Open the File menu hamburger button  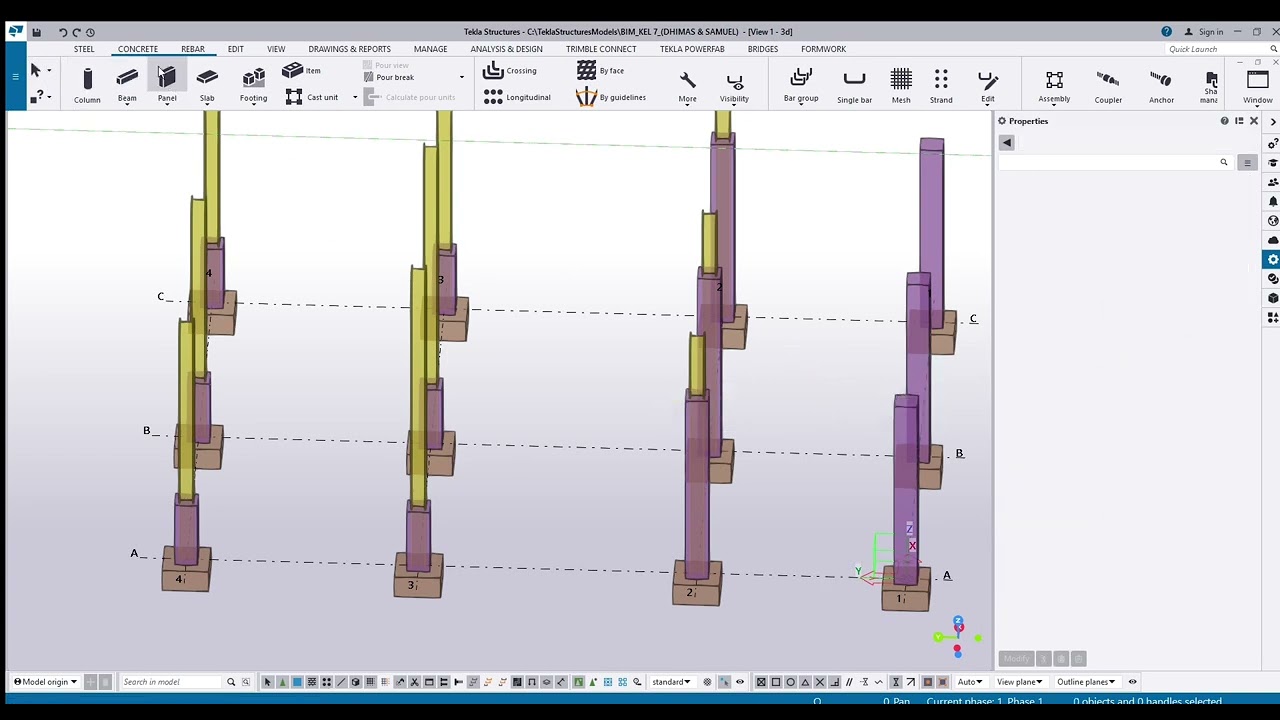coord(15,76)
